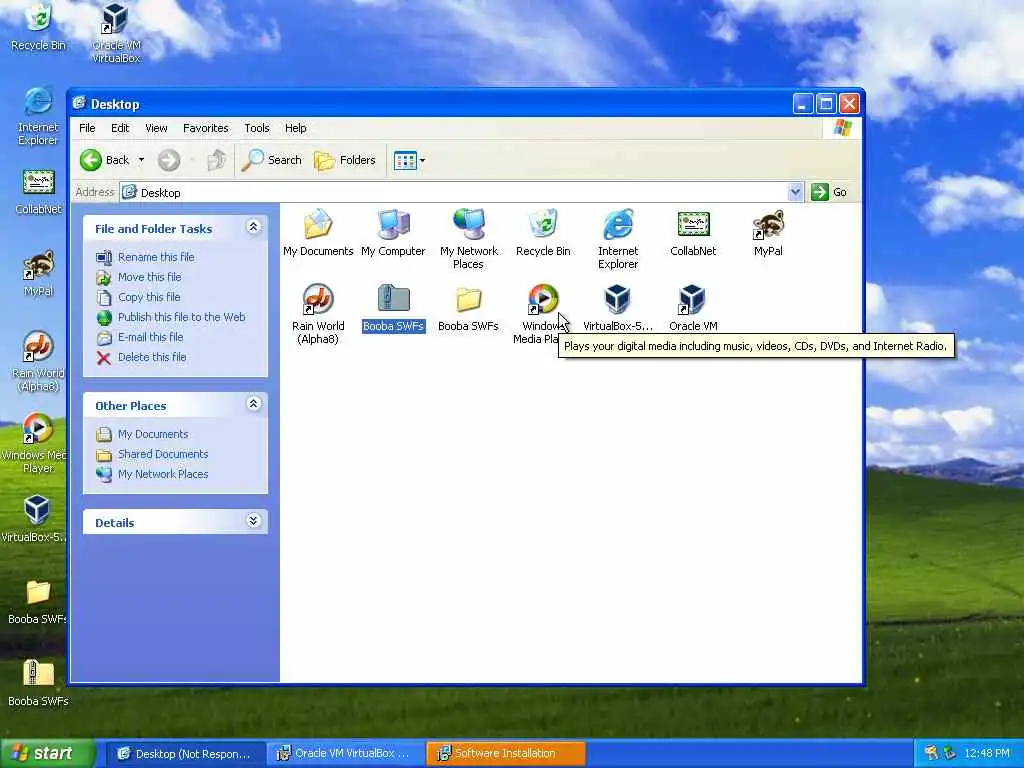
Task: Expand the Address bar dropdown
Action: [x=795, y=192]
